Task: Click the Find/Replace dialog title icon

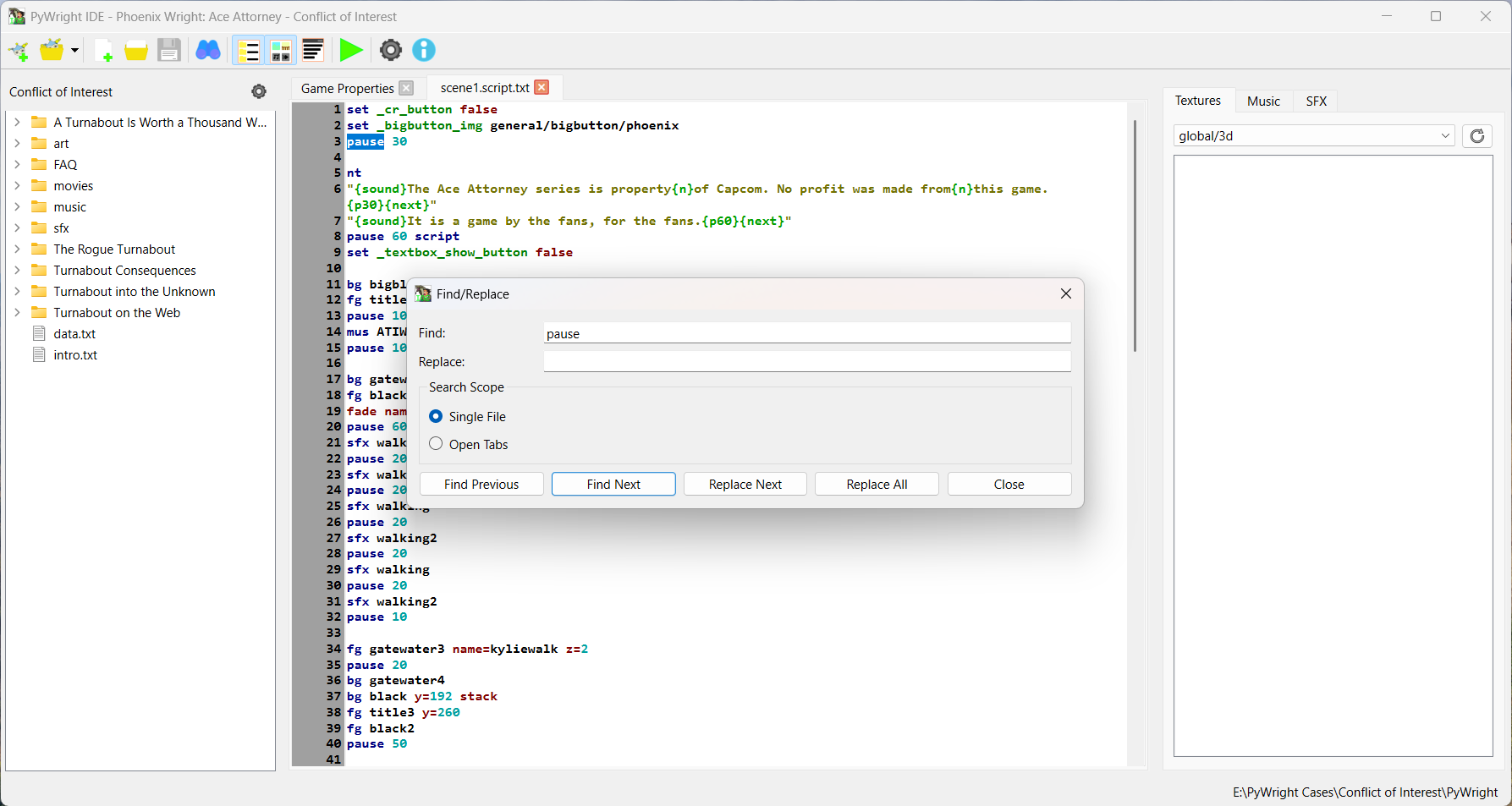Action: [x=423, y=293]
